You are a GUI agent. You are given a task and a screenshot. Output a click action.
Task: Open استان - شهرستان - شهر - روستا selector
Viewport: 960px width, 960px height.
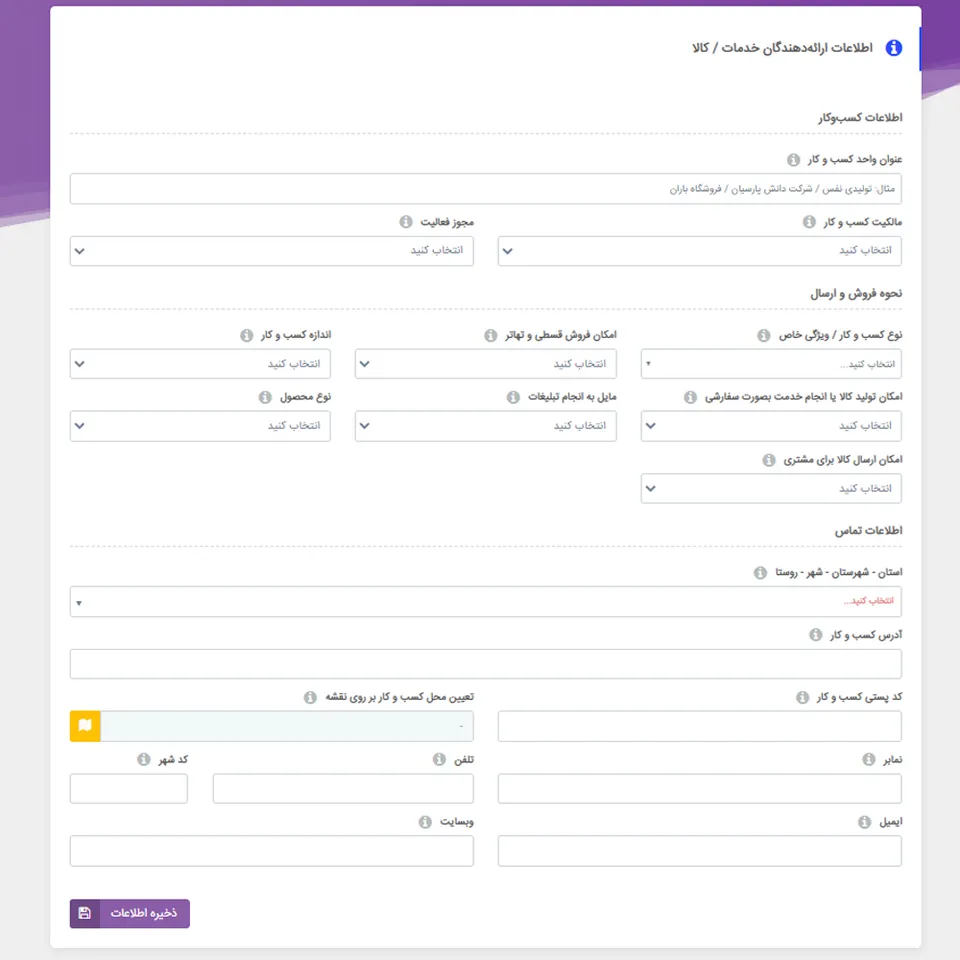(x=486, y=601)
